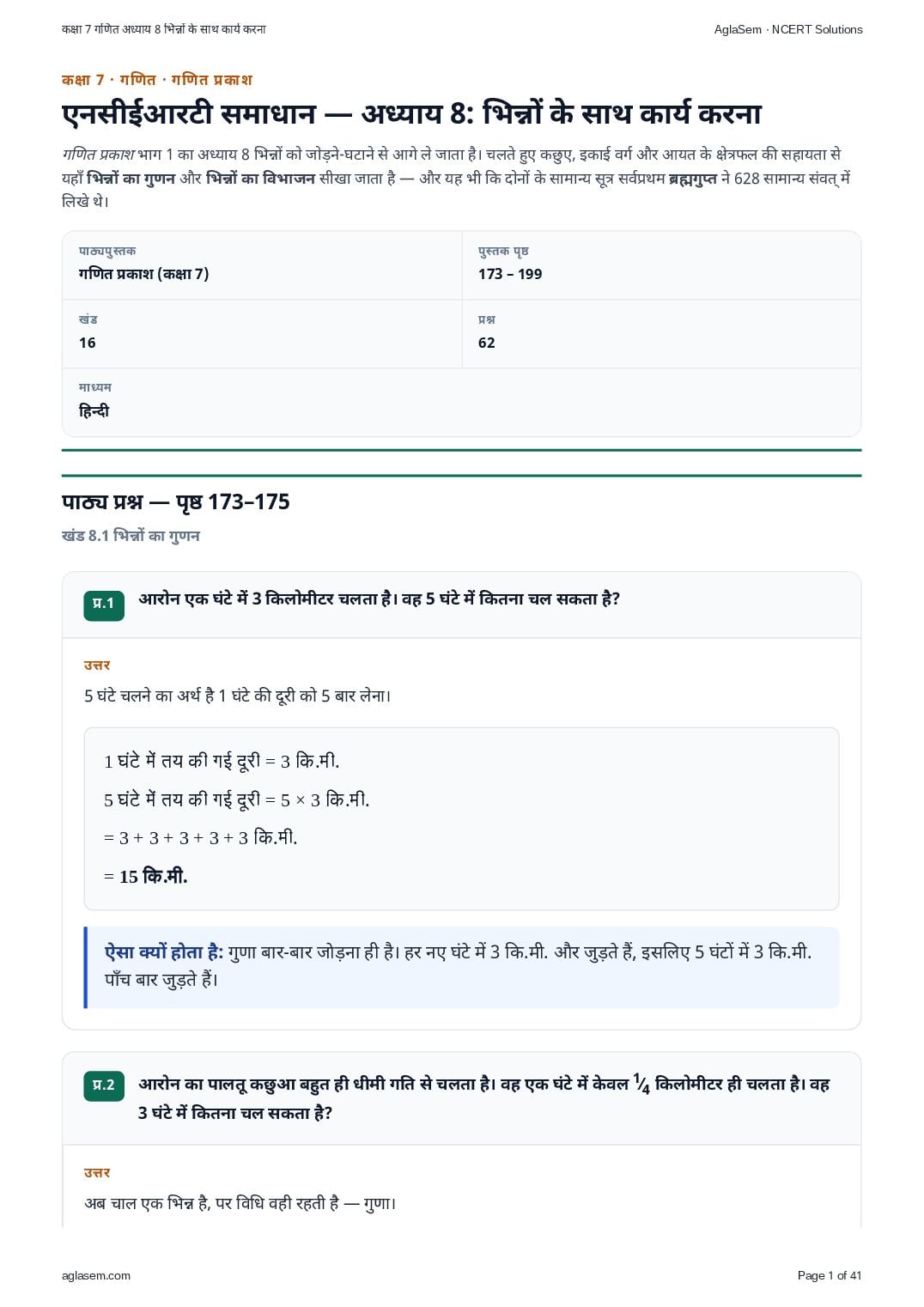Click the question text about आरोन का पालतू कछुआ
Screen dimensions: 924x1307
coord(484,1098)
